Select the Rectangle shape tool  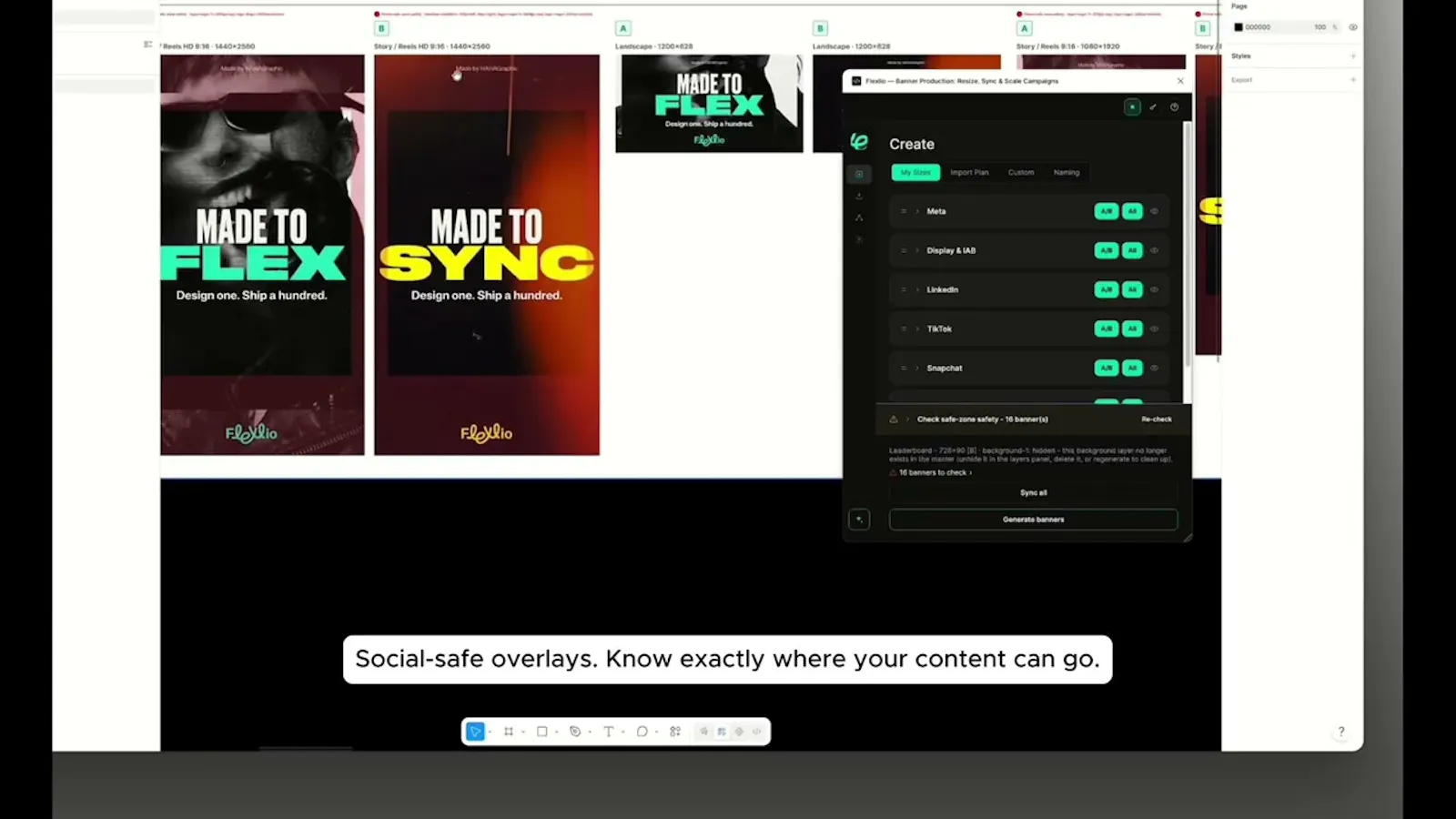[x=542, y=732]
